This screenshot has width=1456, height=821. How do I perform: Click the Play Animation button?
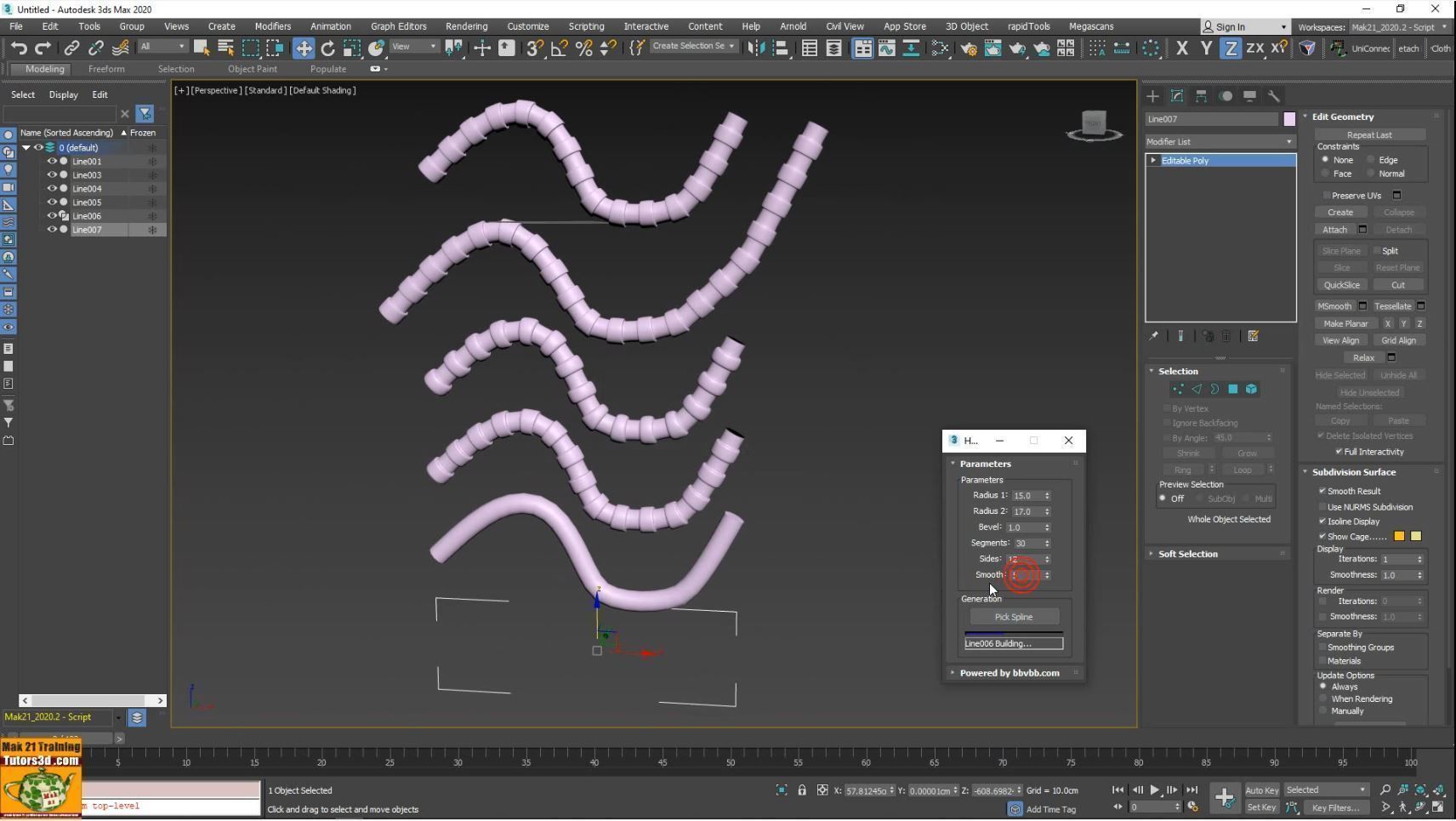(1155, 790)
